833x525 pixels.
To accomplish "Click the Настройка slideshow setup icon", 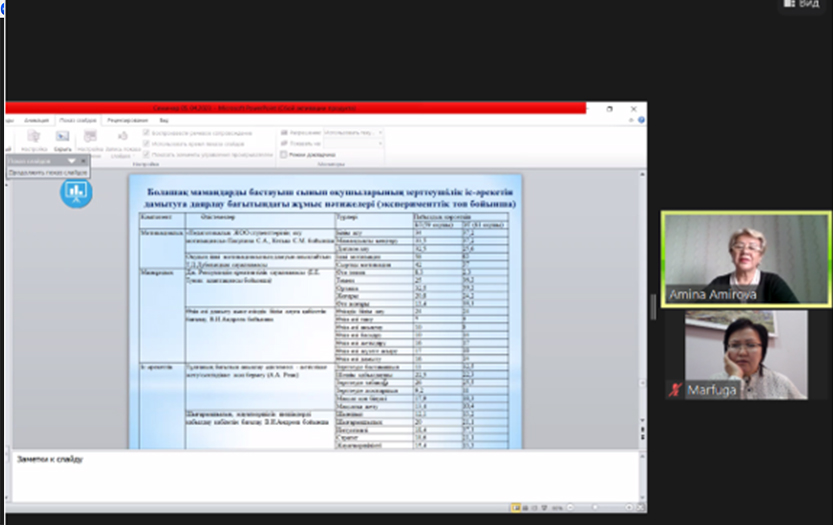I will tap(33, 139).
